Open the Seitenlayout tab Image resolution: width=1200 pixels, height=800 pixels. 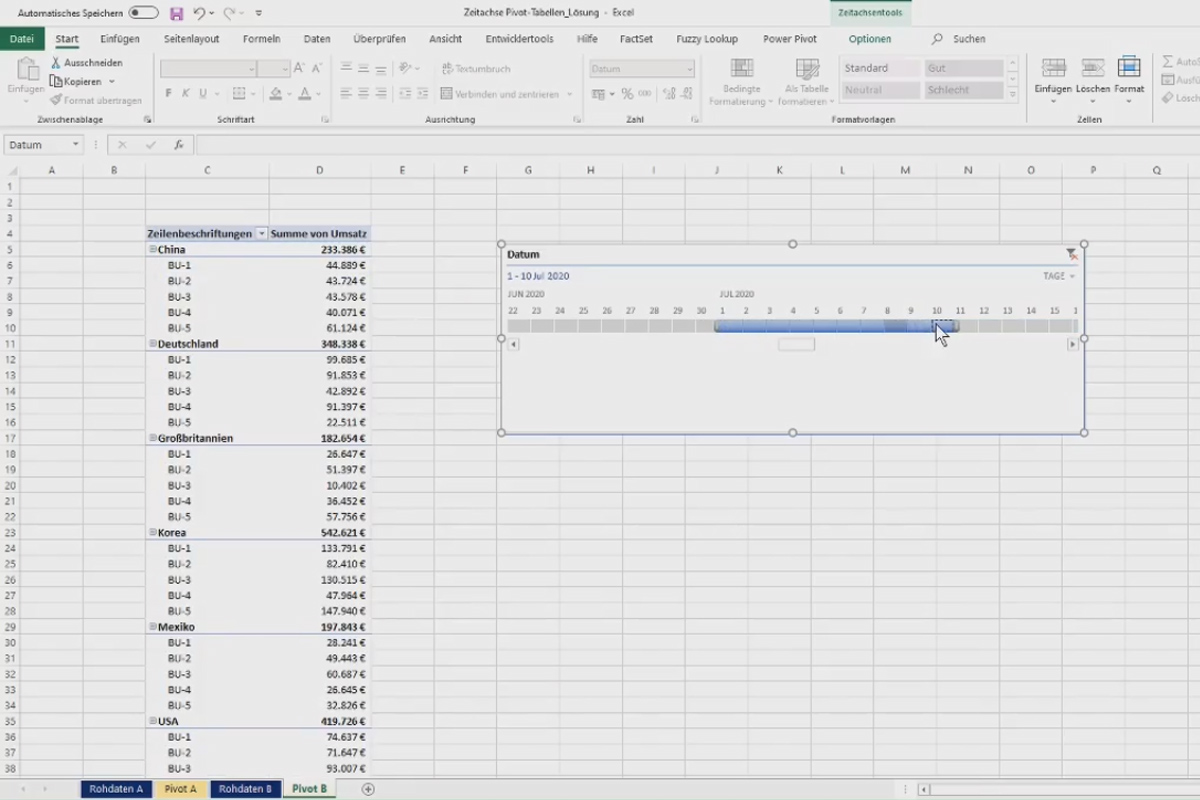[x=191, y=39]
